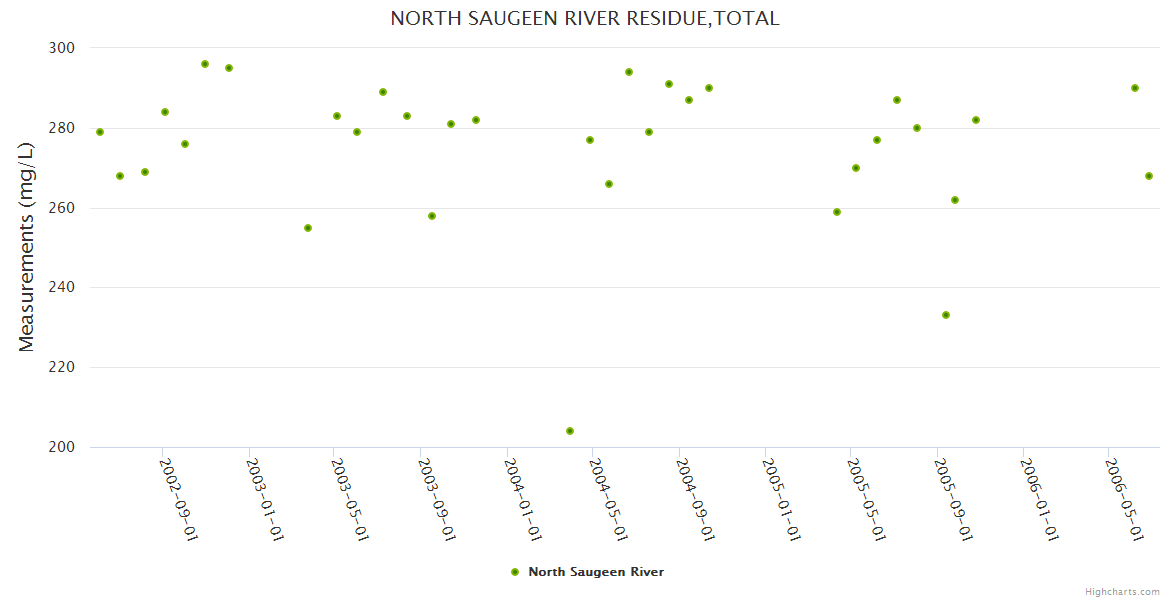Open the Highcharts.com credits link
The width and height of the screenshot is (1170, 600).
coord(1122,592)
